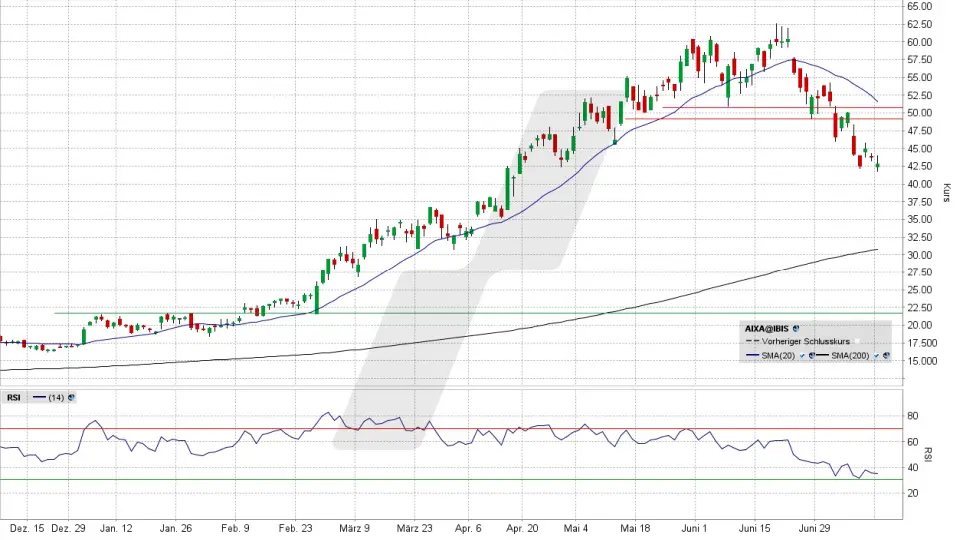Click the 57.50 price axis label
The image size is (960, 540).
[920, 59]
